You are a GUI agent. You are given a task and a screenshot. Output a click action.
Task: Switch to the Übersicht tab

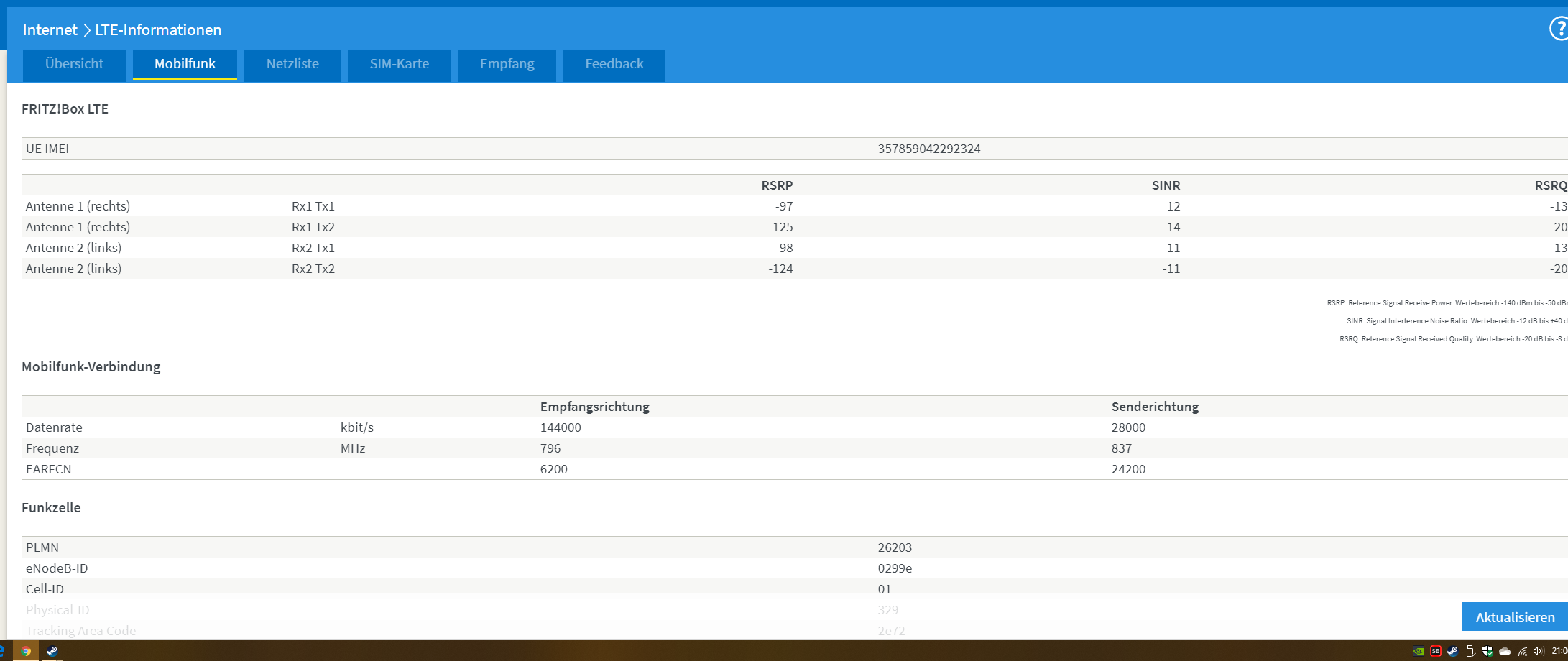coord(74,65)
